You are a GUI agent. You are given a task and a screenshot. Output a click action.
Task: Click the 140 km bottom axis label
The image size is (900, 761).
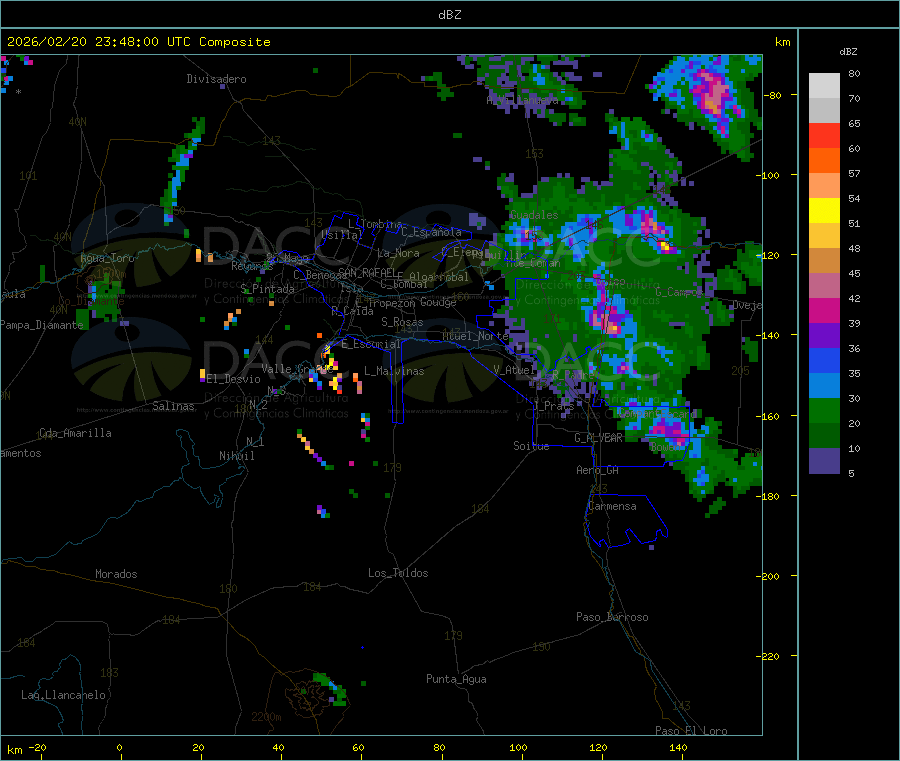[678, 747]
